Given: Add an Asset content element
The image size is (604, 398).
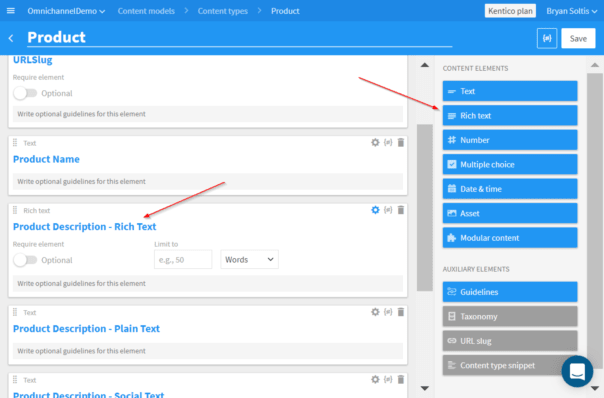Looking at the screenshot, I should coord(510,213).
